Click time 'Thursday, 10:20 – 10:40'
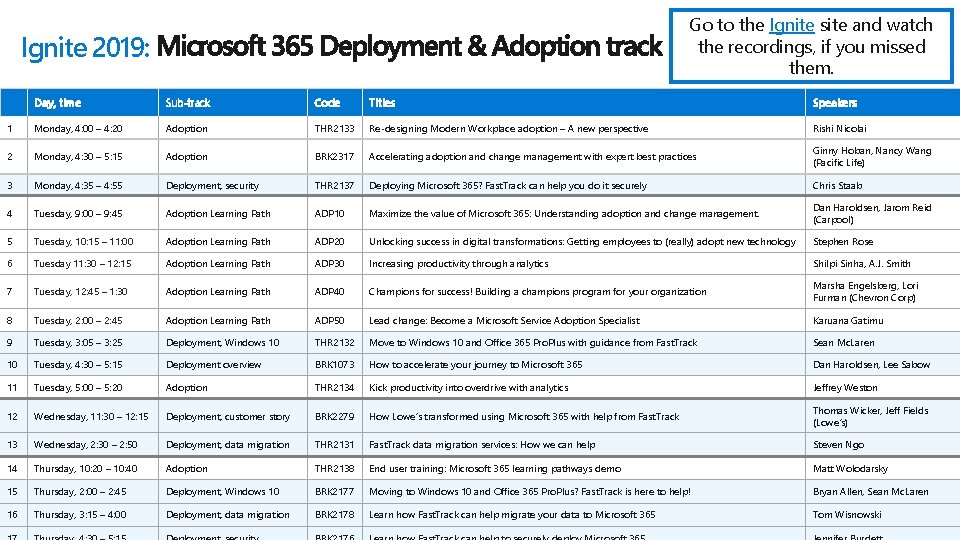This screenshot has width=960, height=540. coord(85,469)
